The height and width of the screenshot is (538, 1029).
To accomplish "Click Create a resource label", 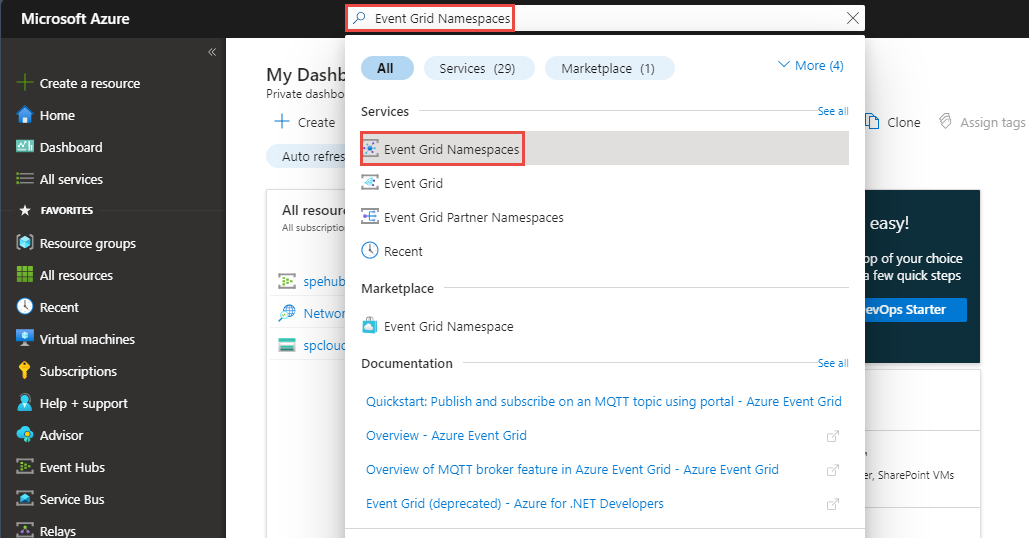I will (90, 83).
